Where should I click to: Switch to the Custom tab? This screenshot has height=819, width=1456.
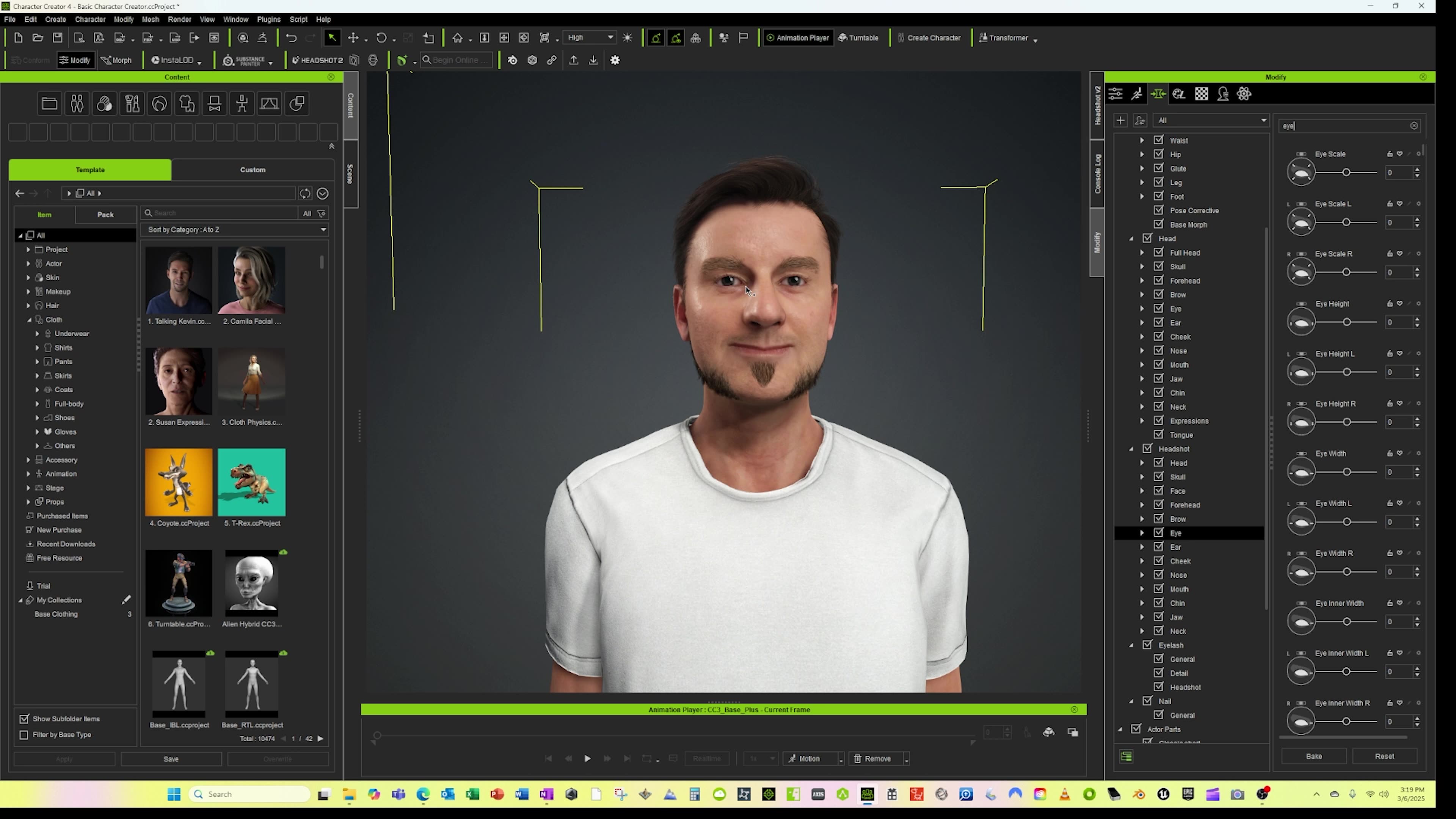253,169
